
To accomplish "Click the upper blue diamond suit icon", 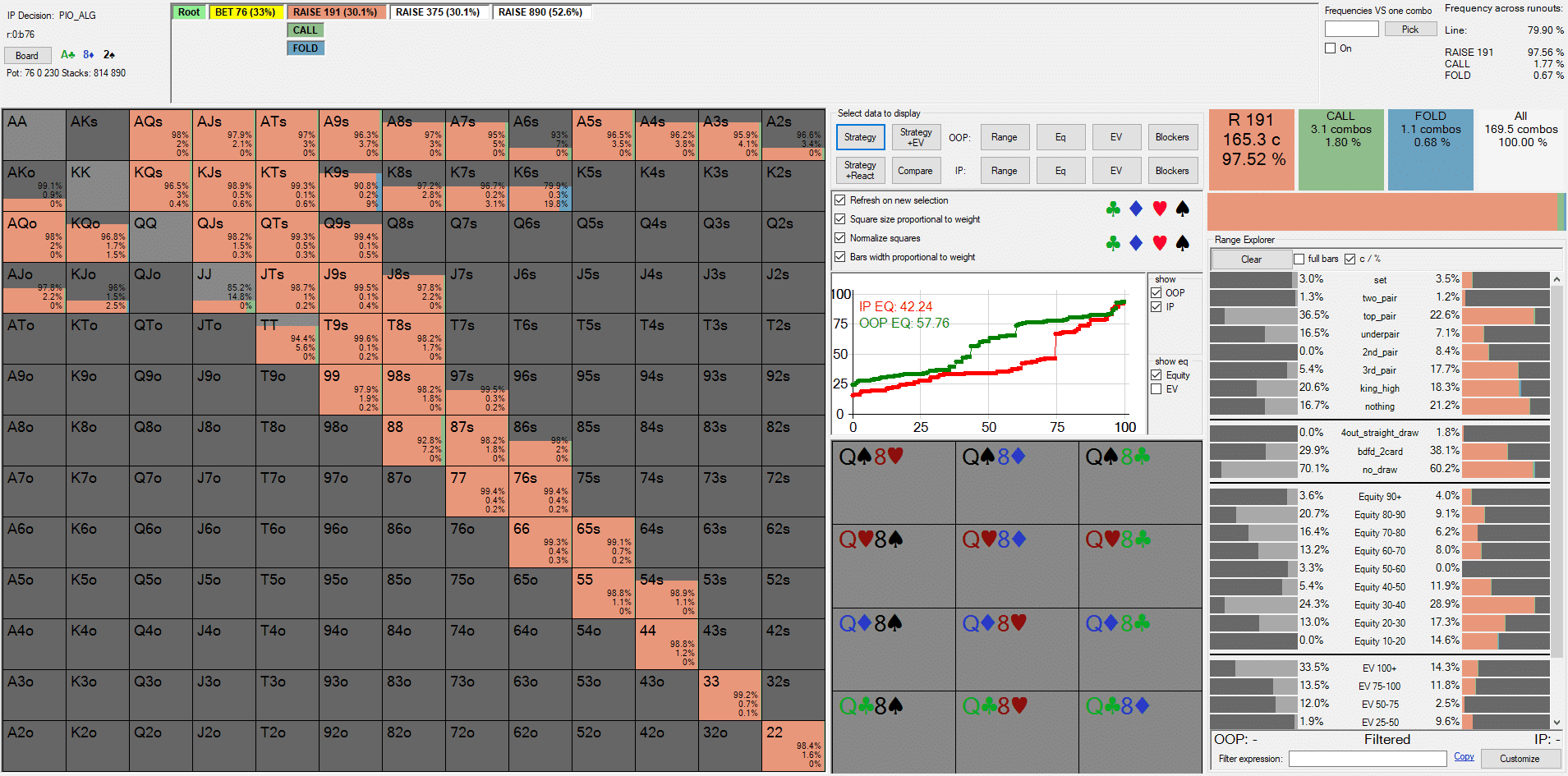I will 1136,209.
